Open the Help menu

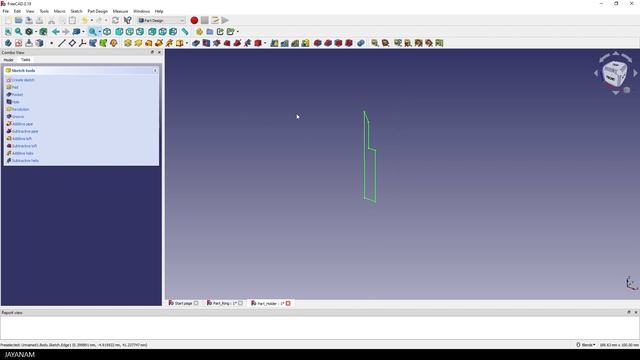(x=159, y=11)
